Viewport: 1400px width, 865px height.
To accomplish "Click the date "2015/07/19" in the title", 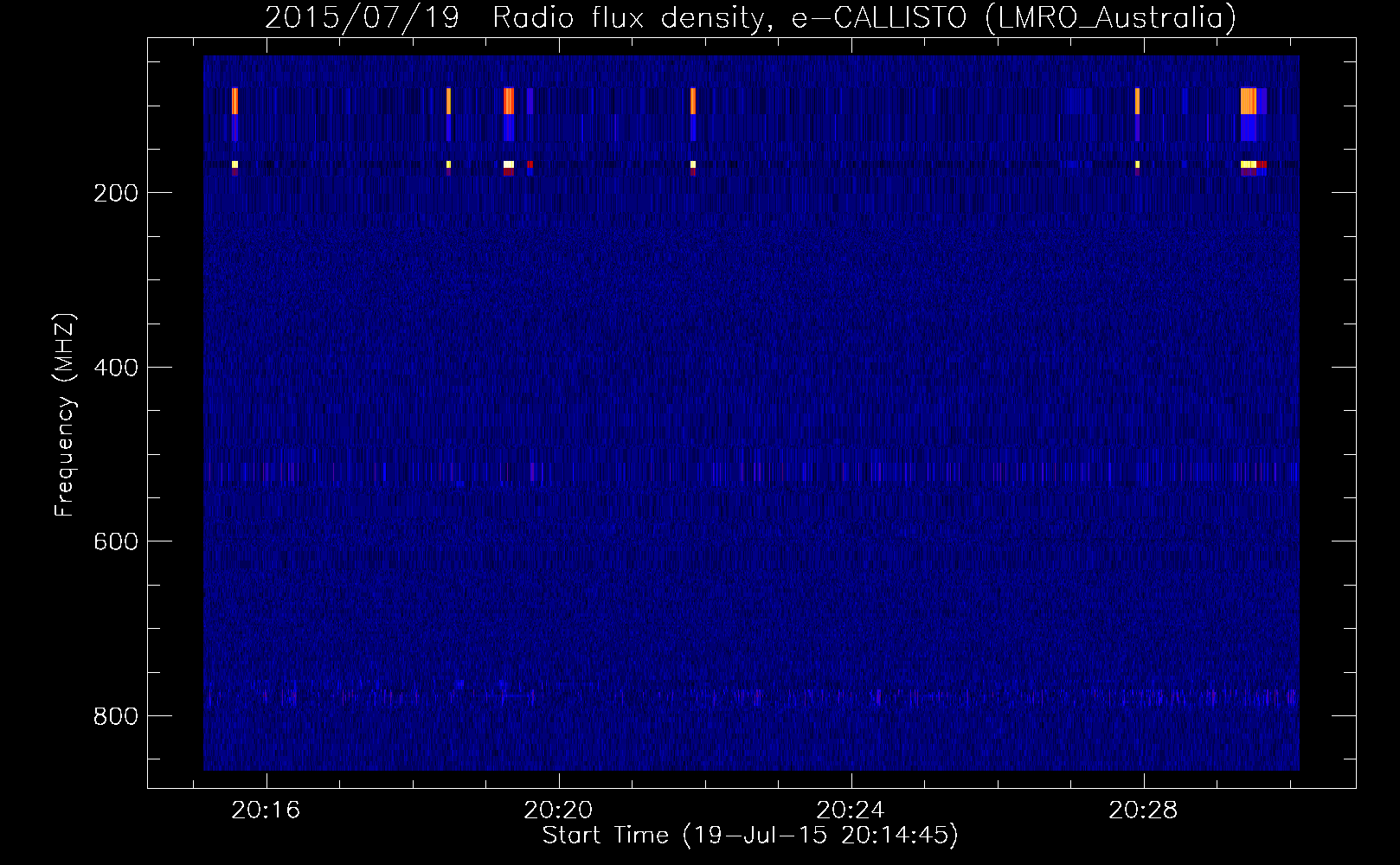I will pos(362,17).
